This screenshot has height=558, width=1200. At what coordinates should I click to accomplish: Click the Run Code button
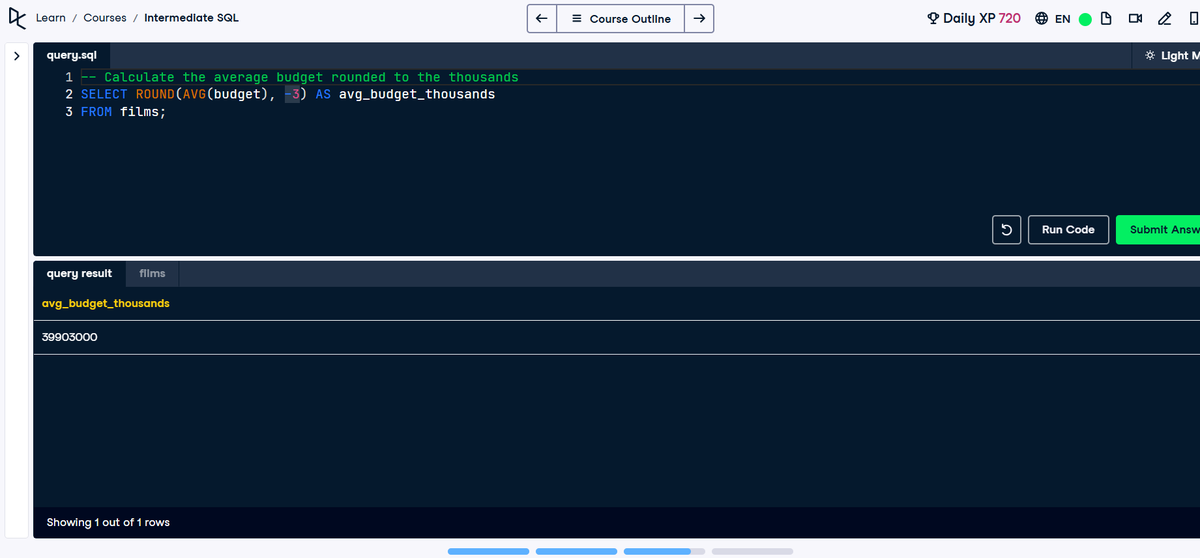tap(1068, 230)
